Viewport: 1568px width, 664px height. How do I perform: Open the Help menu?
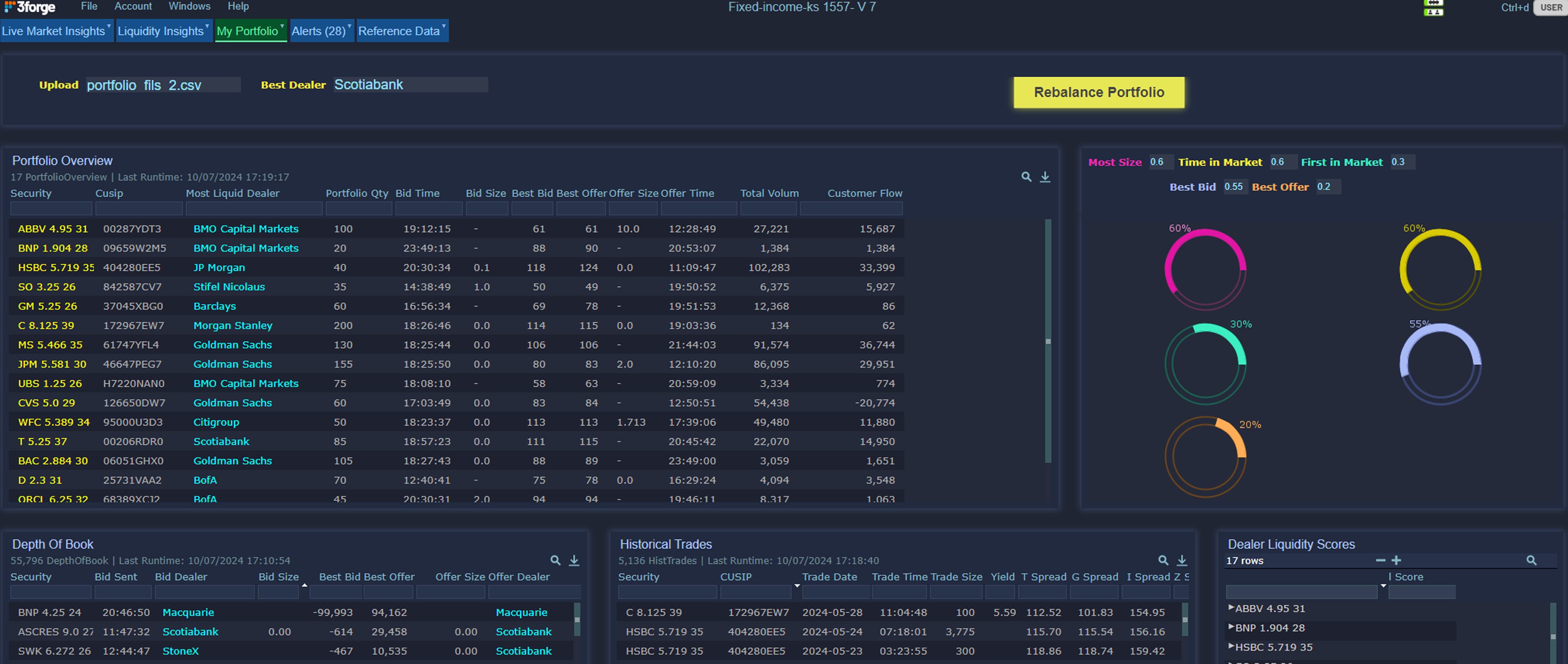coord(238,7)
